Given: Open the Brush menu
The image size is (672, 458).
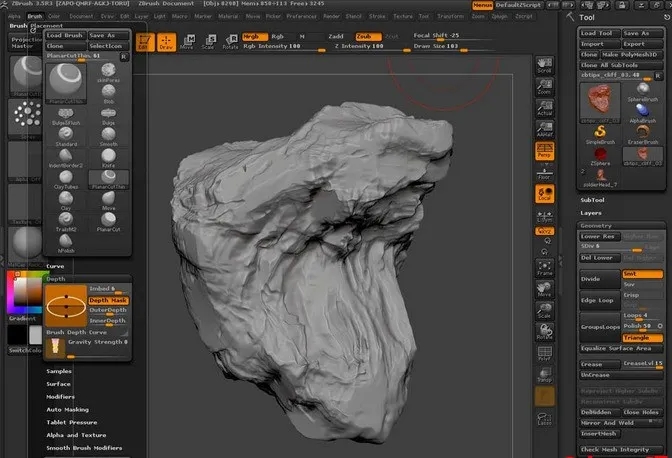Looking at the screenshot, I should (x=34, y=17).
